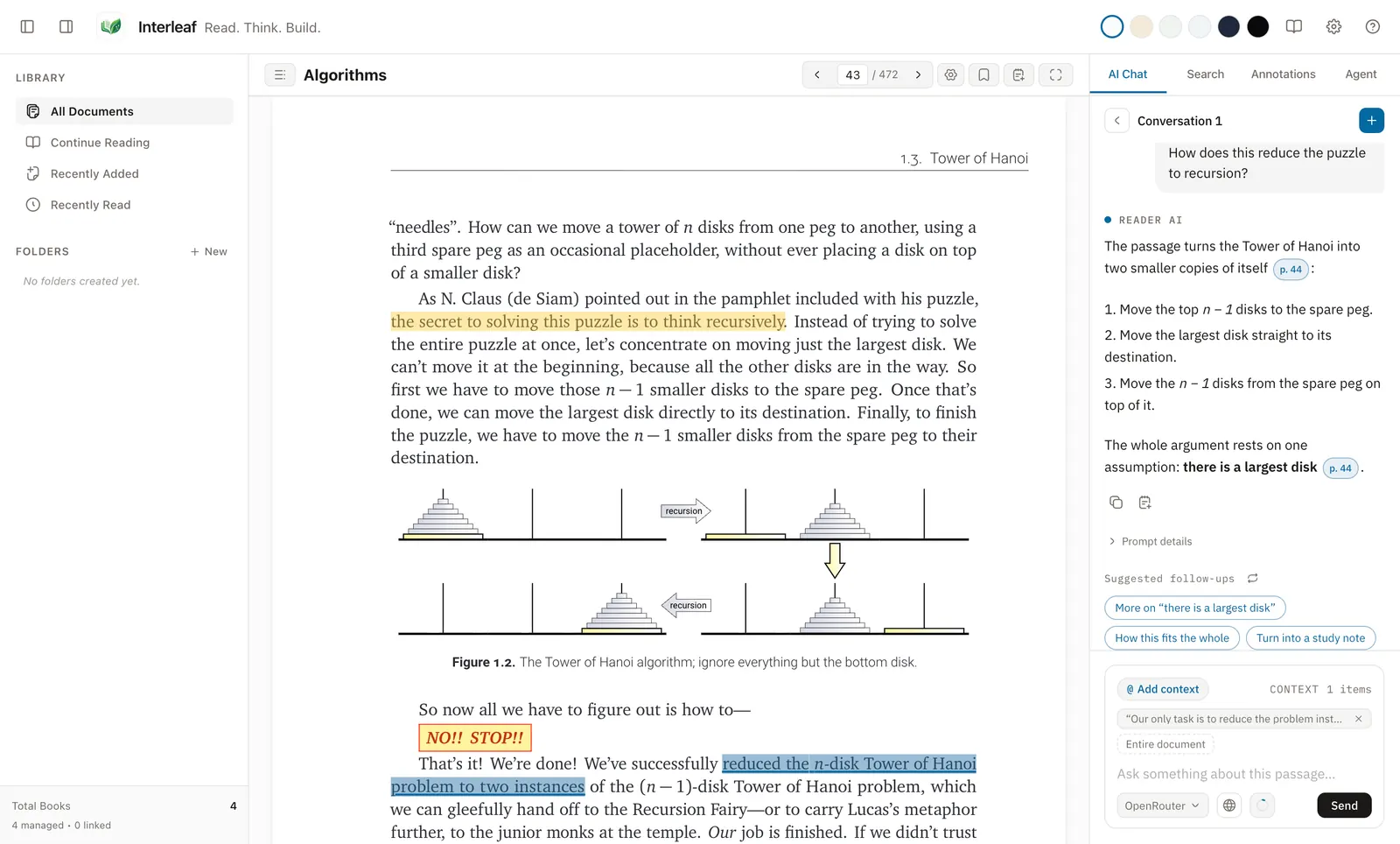Open reader view settings gear in document toolbar
This screenshot has height=844, width=1400.
951,75
